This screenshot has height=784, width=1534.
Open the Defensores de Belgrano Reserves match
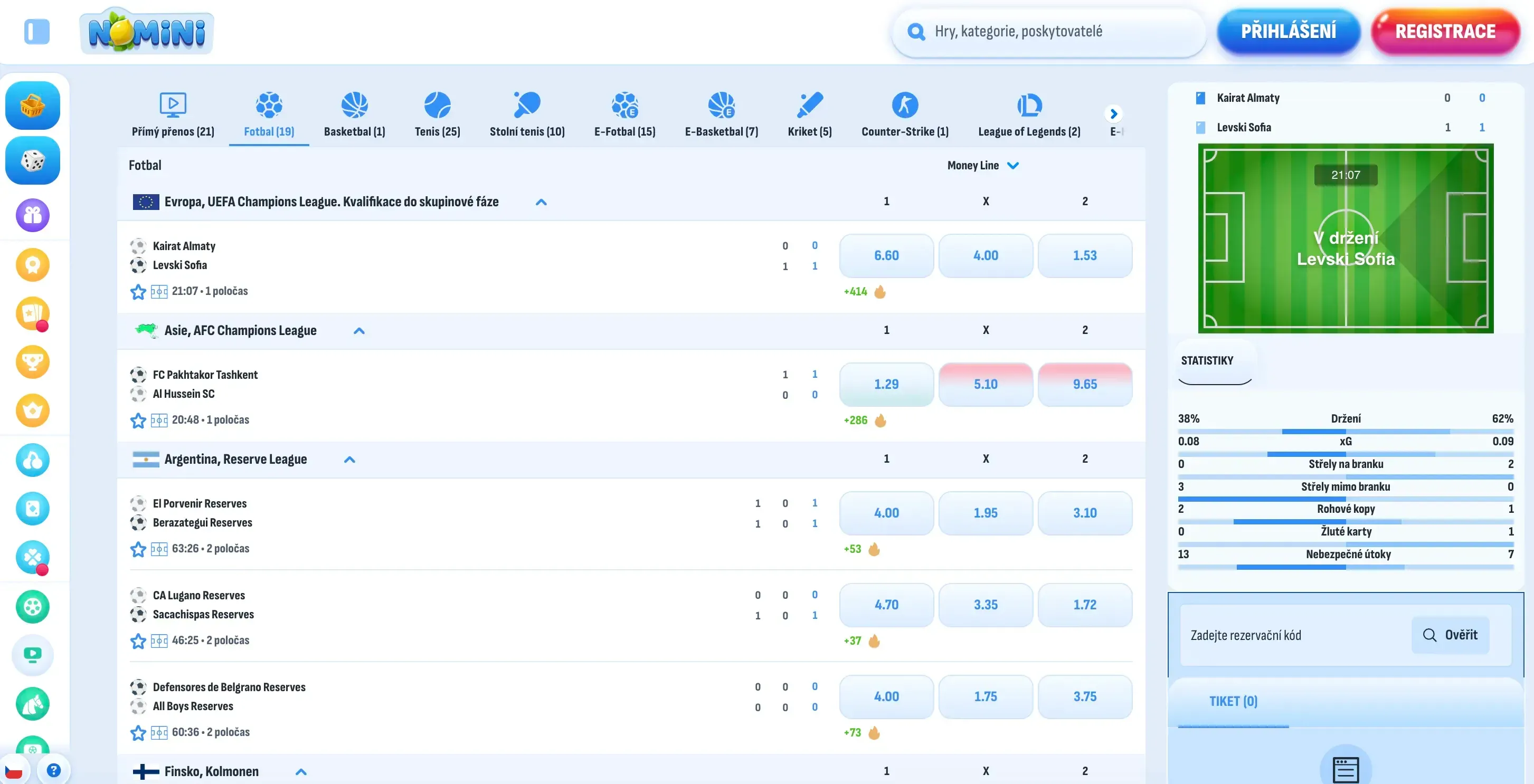[x=229, y=687]
